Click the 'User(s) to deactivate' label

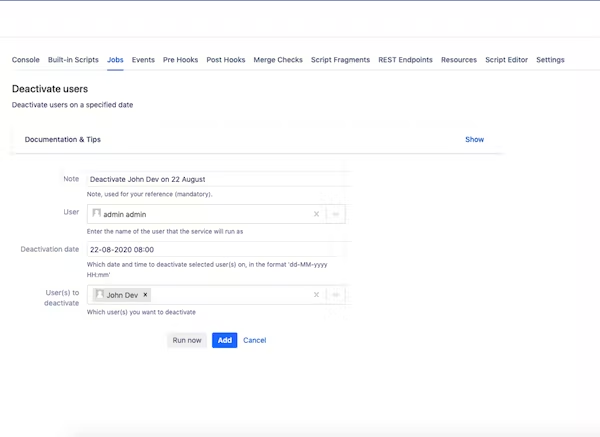(x=62, y=298)
